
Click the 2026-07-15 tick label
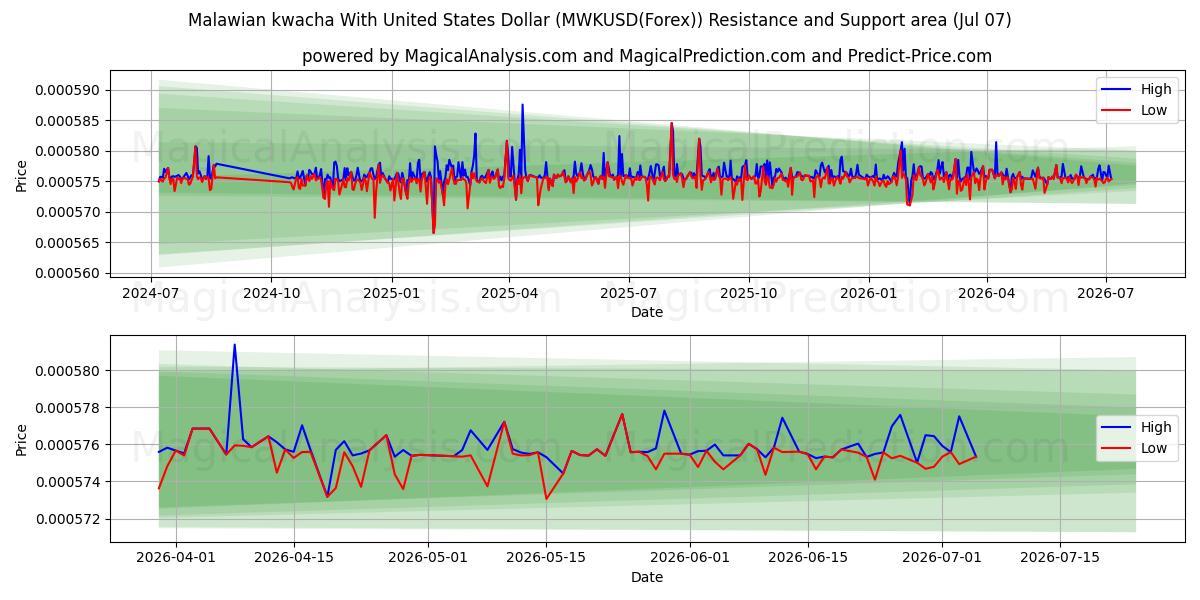(1060, 558)
